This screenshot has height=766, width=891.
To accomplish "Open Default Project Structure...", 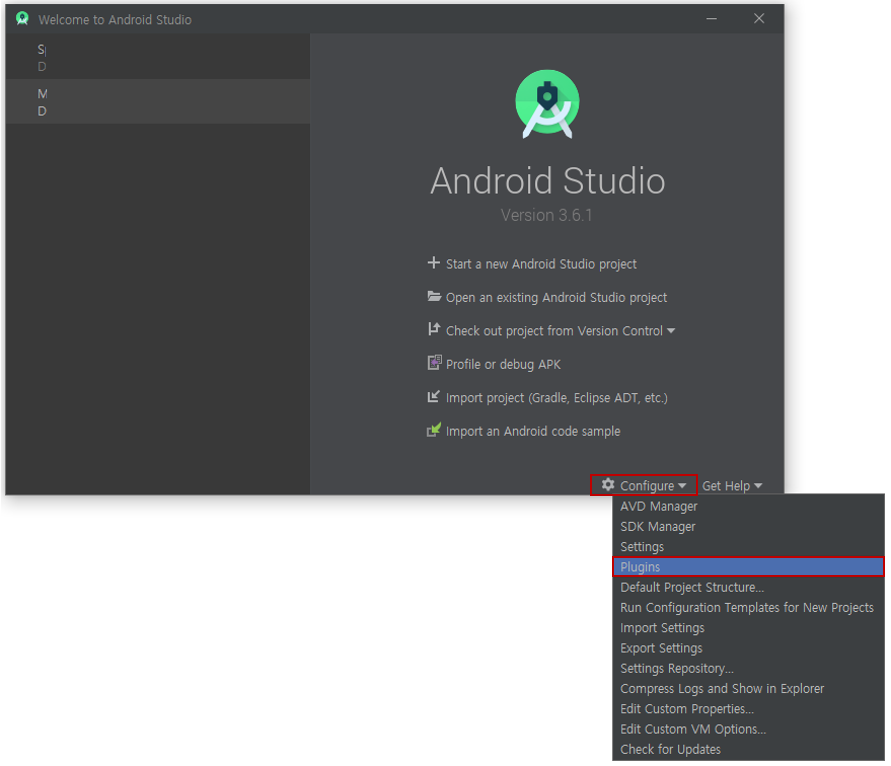I will point(748,588).
